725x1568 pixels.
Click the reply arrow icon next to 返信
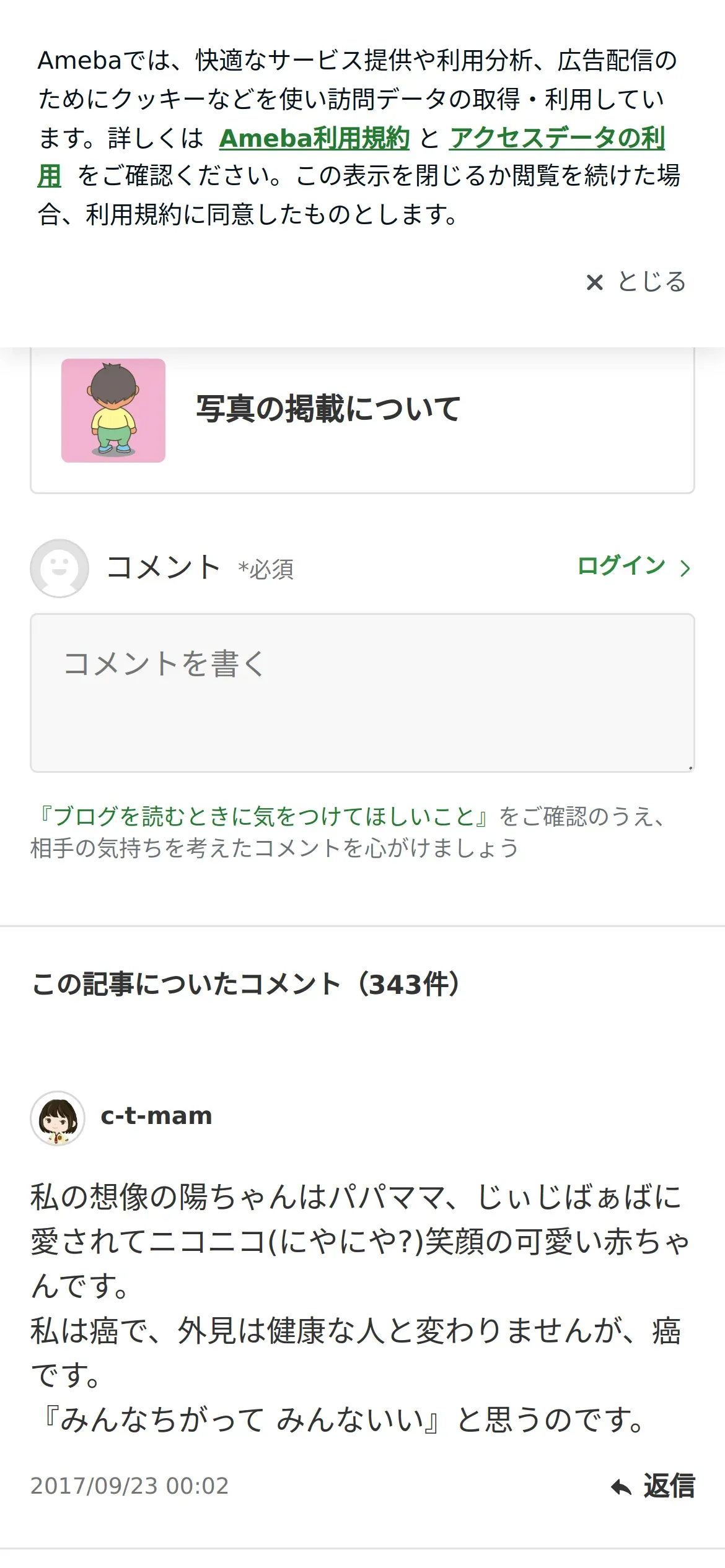point(621,1487)
